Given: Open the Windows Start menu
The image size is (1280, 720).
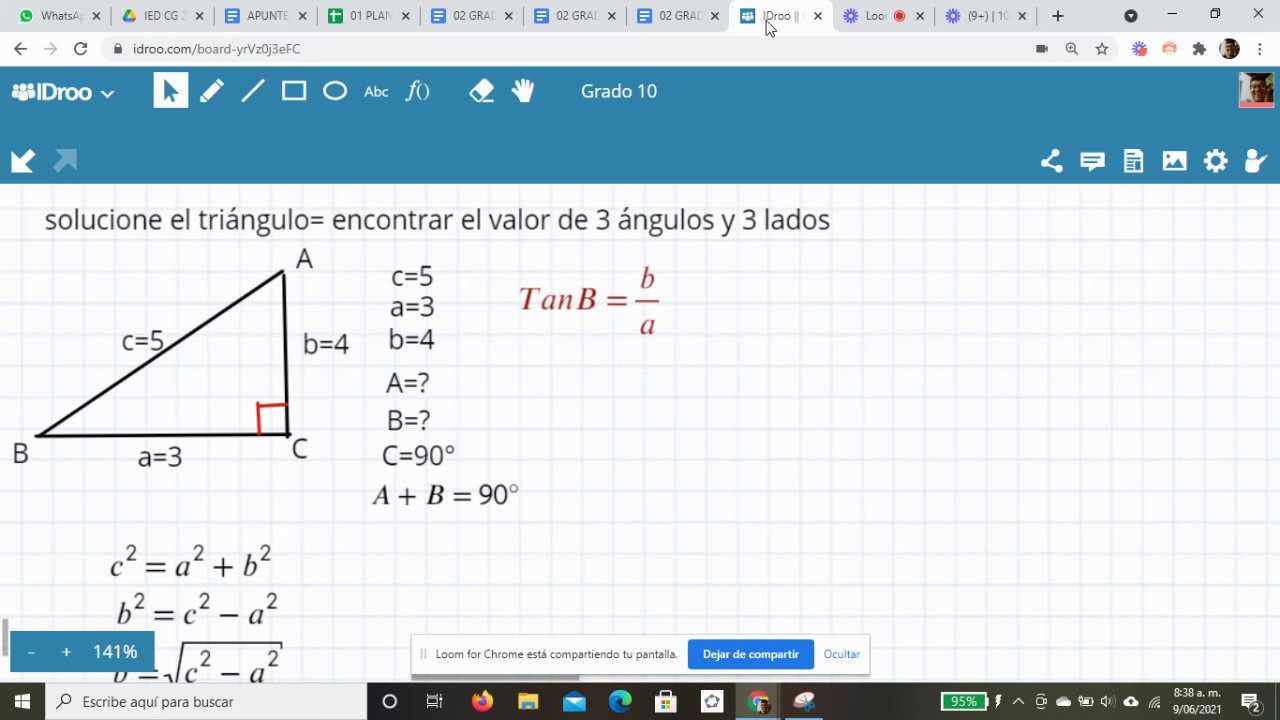Looking at the screenshot, I should 23,702.
